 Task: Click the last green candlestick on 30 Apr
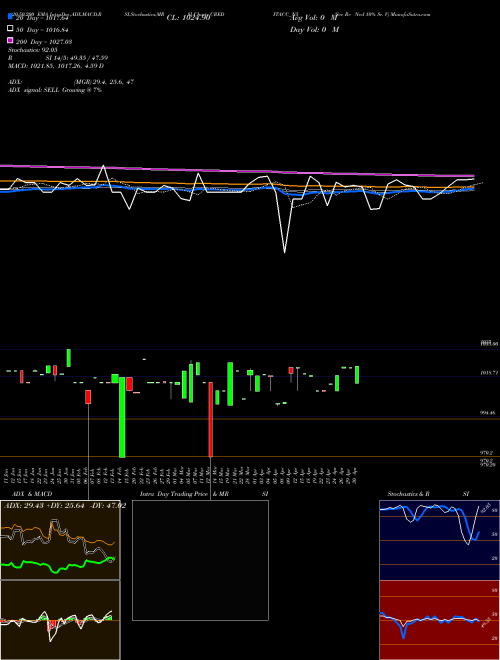357,375
